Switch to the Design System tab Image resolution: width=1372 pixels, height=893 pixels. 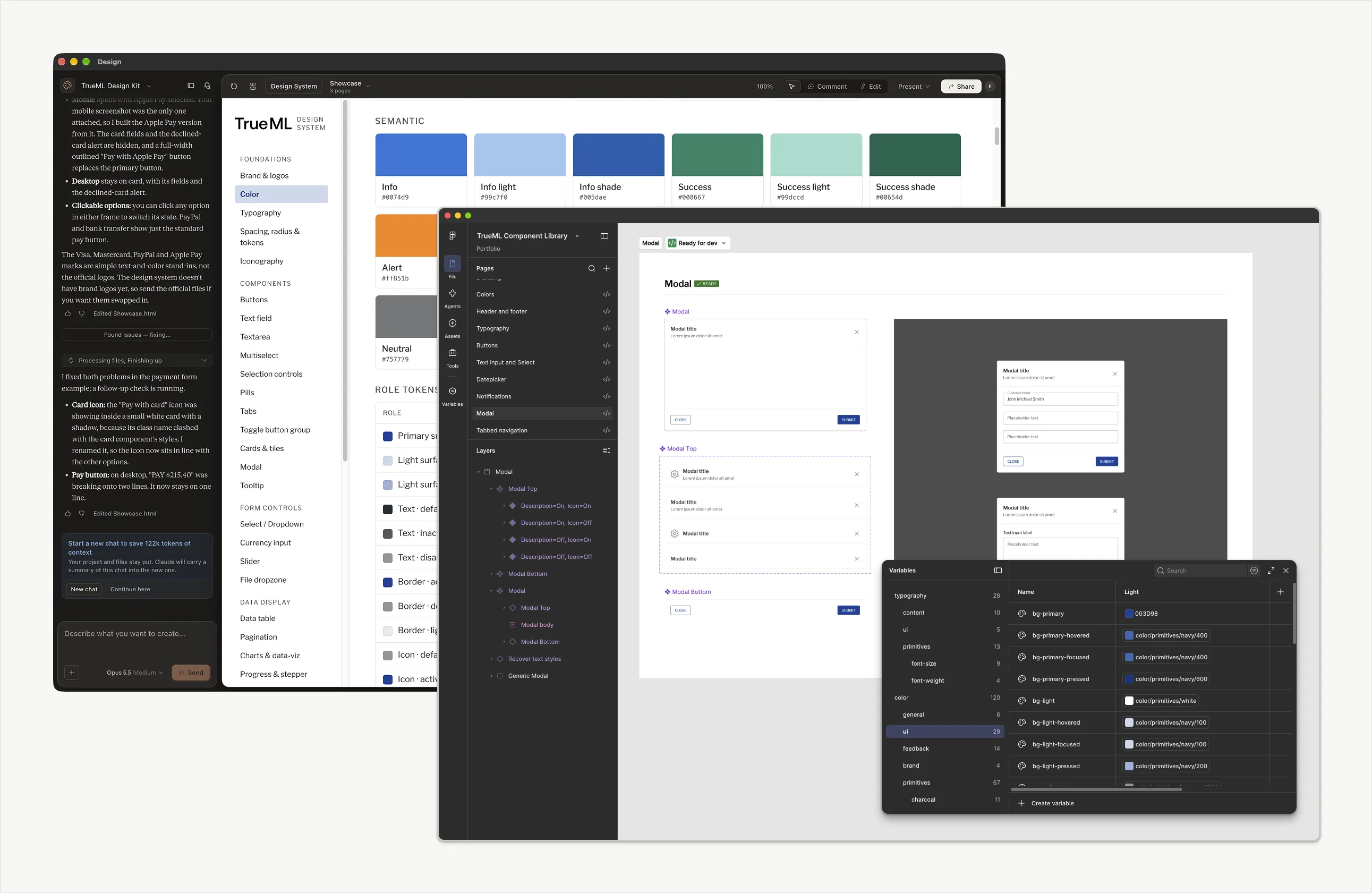point(293,86)
